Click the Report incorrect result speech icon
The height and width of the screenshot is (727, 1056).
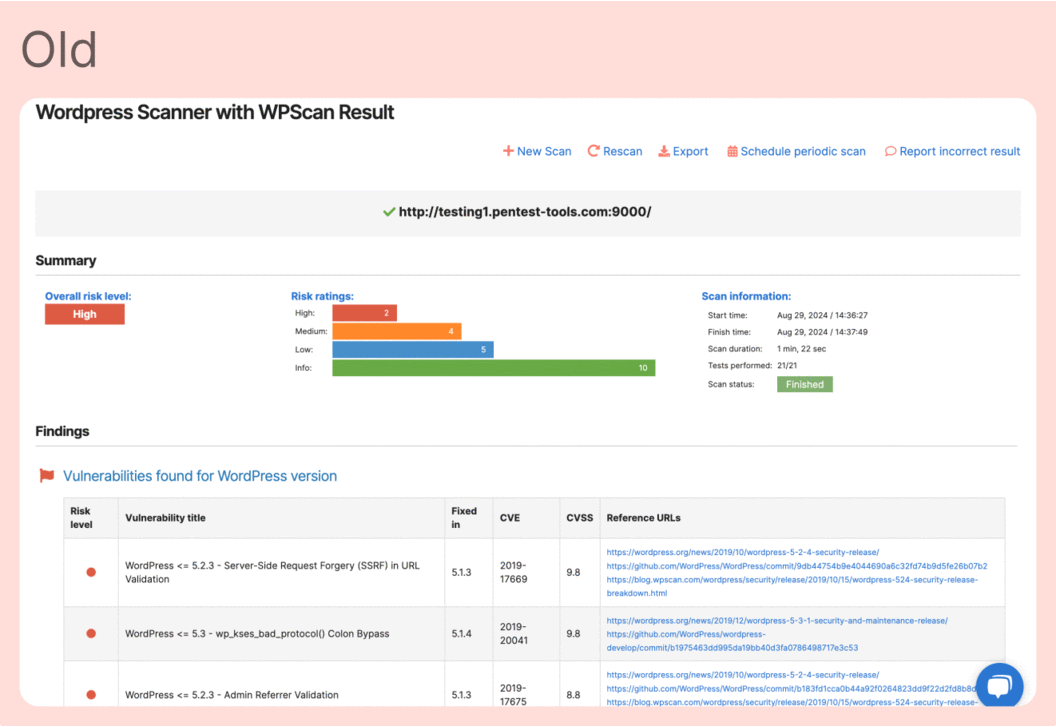(x=890, y=151)
